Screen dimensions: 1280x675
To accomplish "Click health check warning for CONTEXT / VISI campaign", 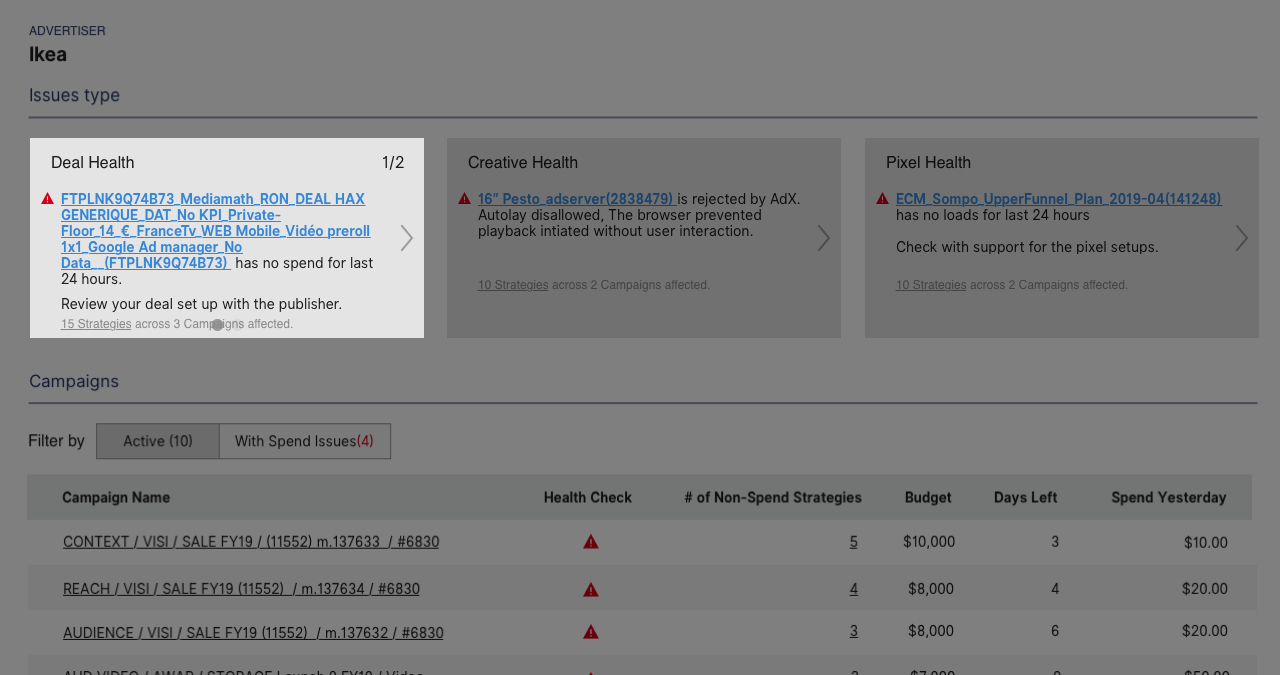I will [591, 542].
